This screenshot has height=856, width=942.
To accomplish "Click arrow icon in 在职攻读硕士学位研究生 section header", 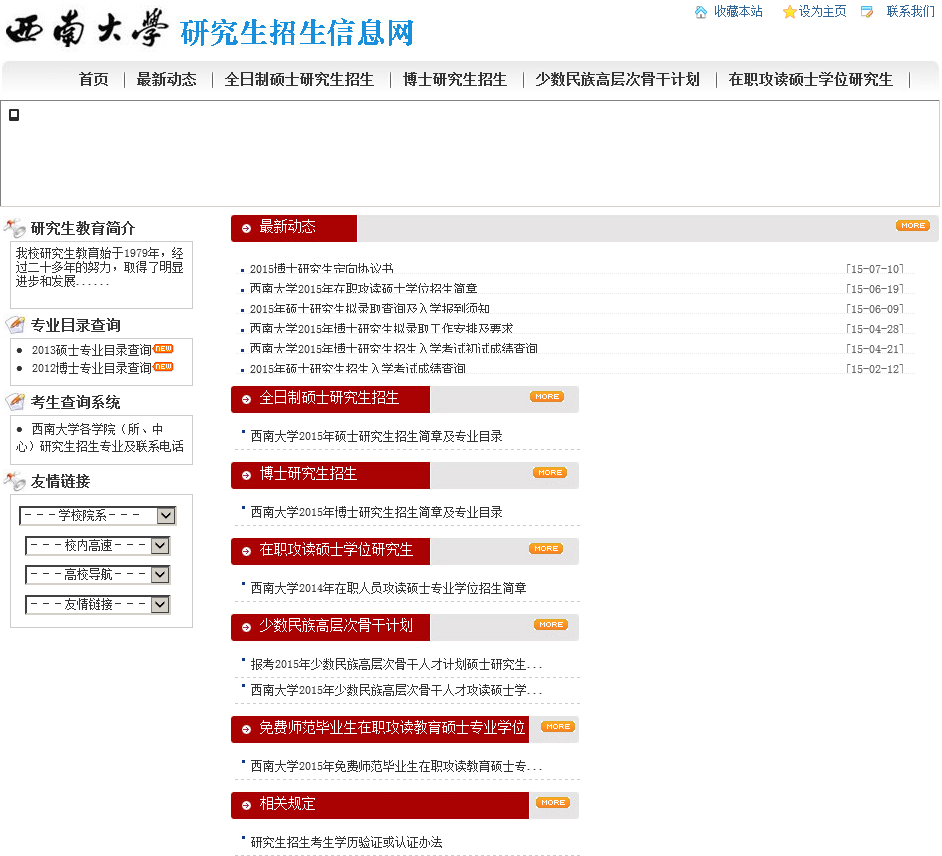I will tap(246, 551).
